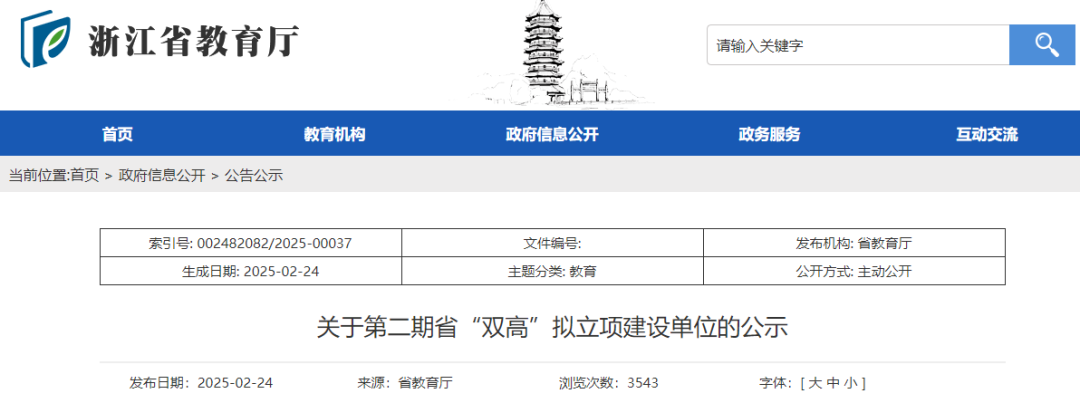Click index number 002482082/2025-00037 cell

pos(251,242)
